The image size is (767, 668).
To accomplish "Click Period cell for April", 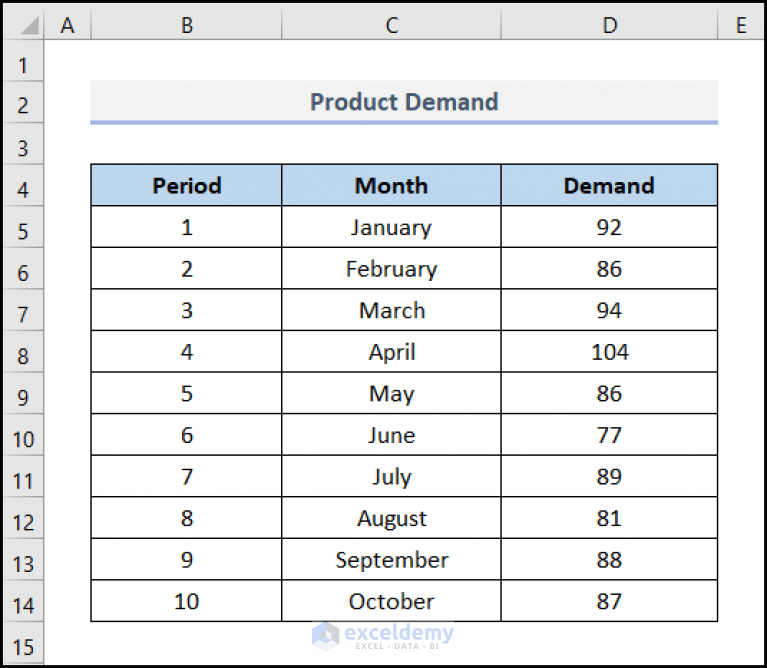I will [x=186, y=352].
